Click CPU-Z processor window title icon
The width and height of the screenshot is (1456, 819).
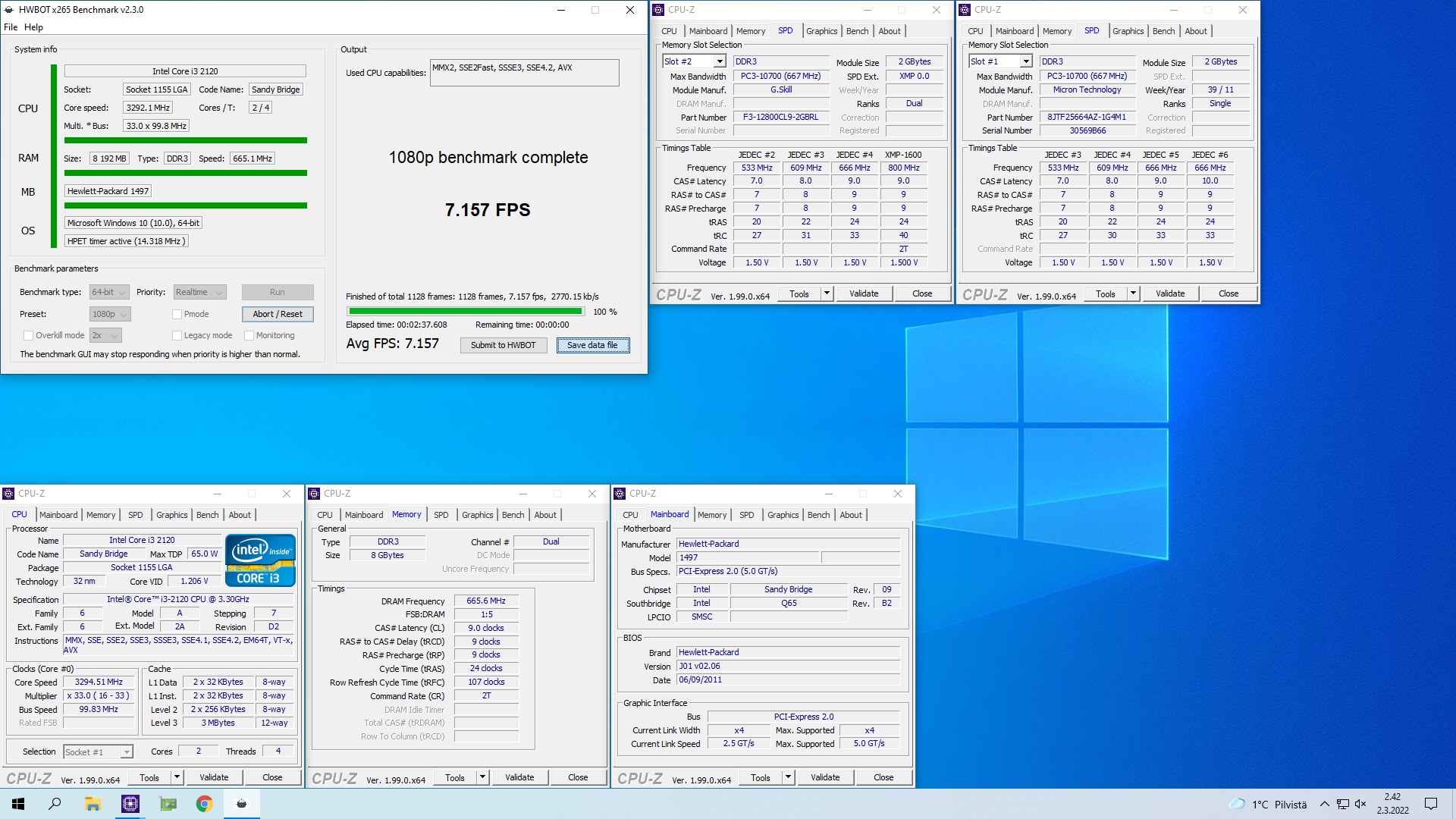8,494
